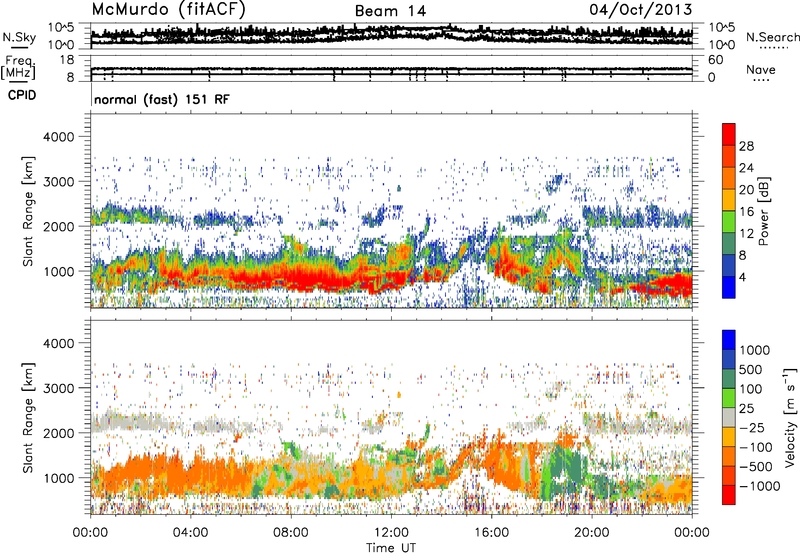
Task: Click the Time UT axis label
Action: [391, 548]
